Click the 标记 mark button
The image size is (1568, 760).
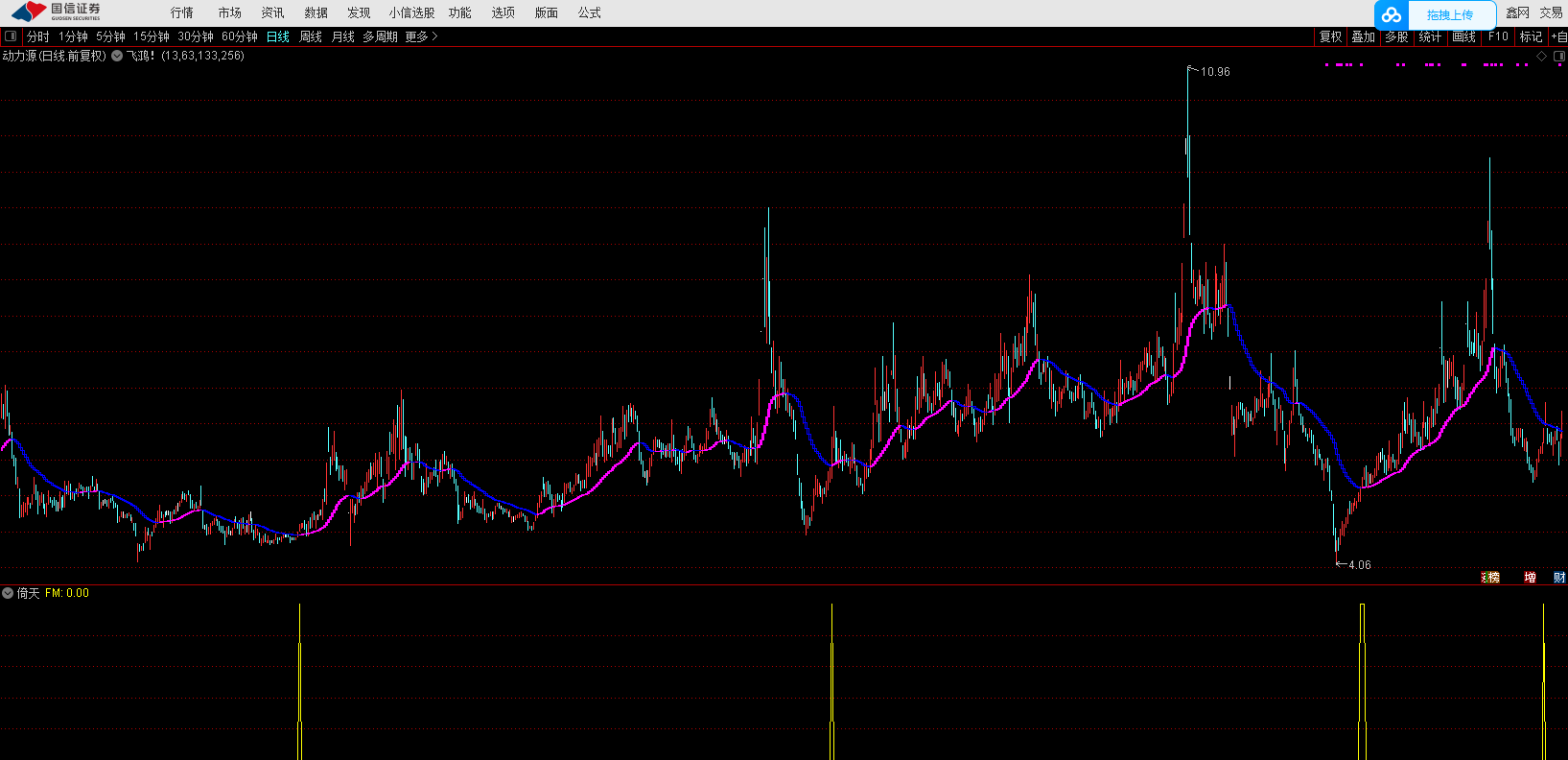(x=1532, y=36)
